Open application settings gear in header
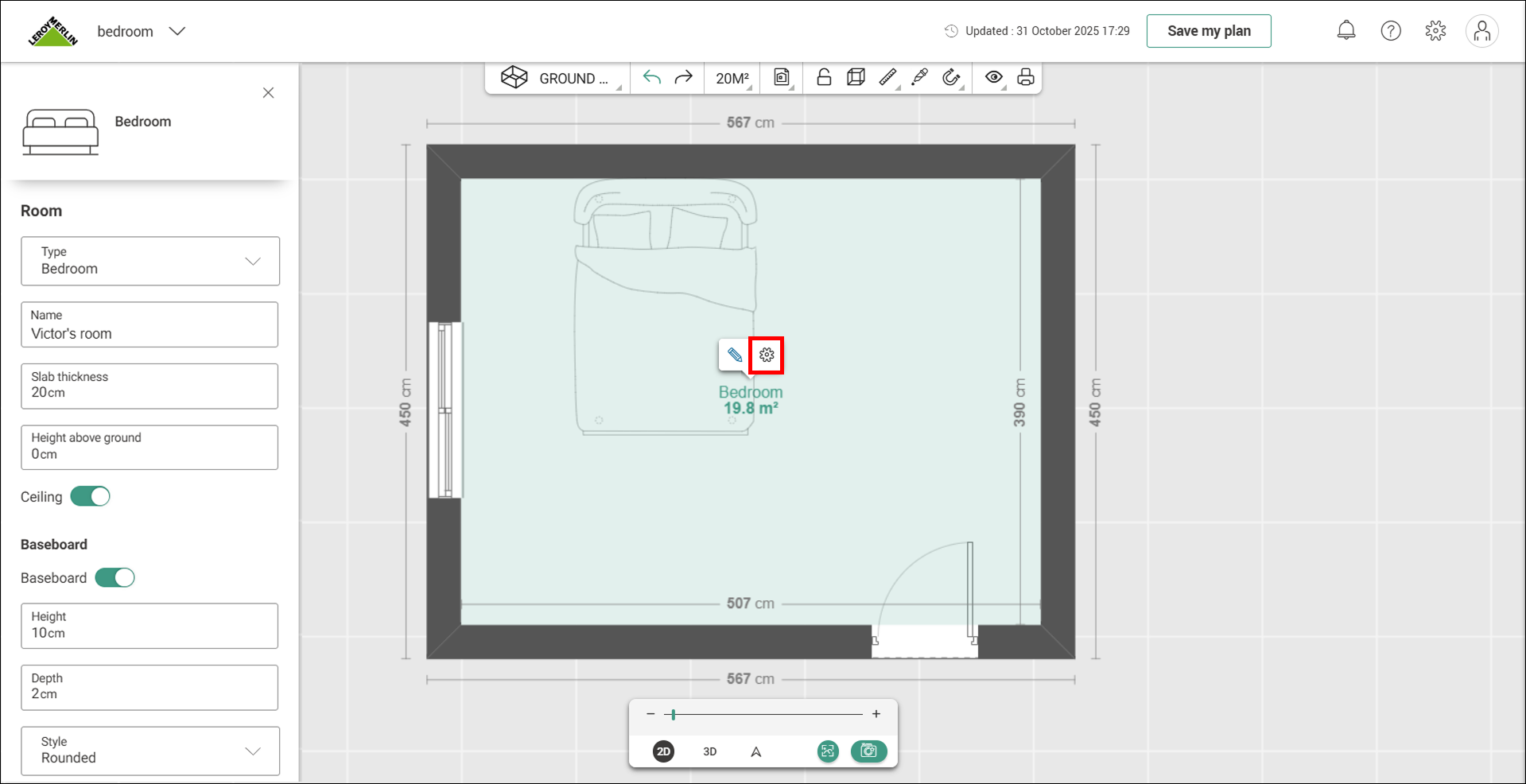Screen dimensions: 1526x784 click(x=1435, y=30)
